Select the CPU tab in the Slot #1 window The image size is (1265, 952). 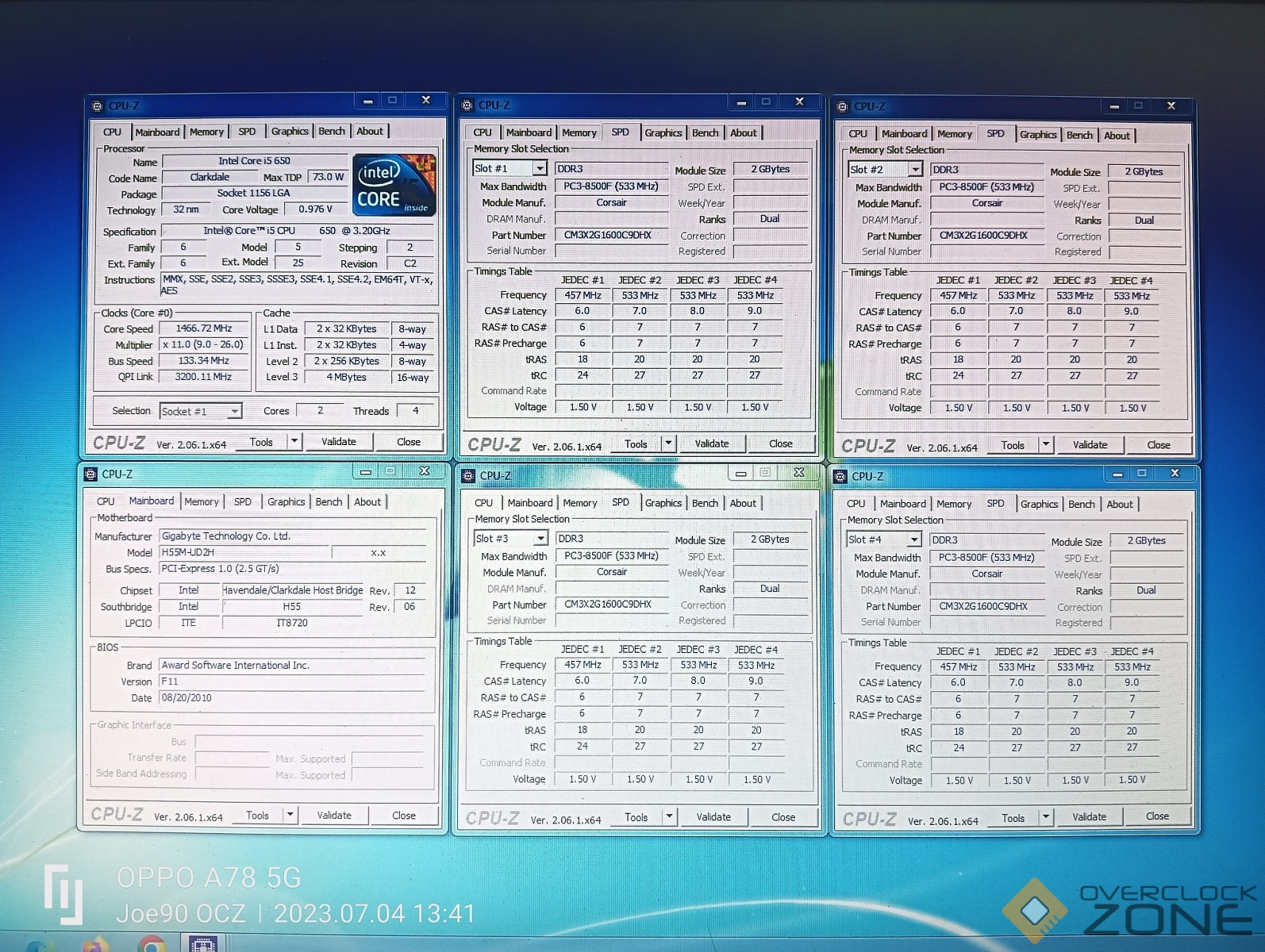click(483, 132)
